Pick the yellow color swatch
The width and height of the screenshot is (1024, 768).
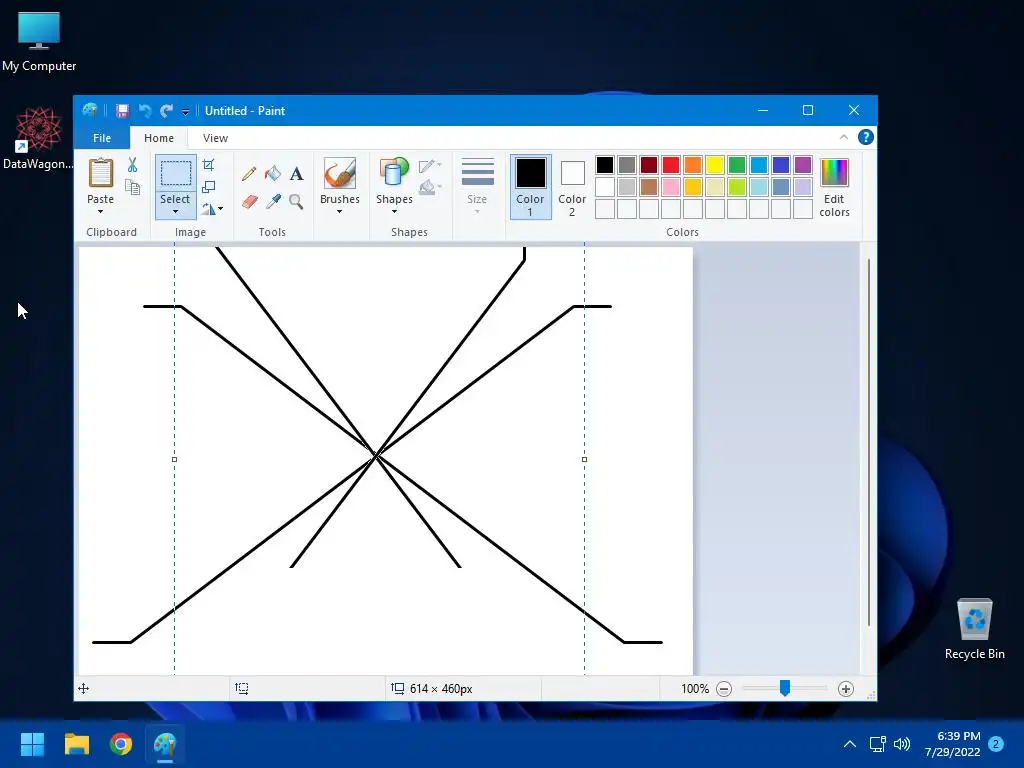coord(714,165)
